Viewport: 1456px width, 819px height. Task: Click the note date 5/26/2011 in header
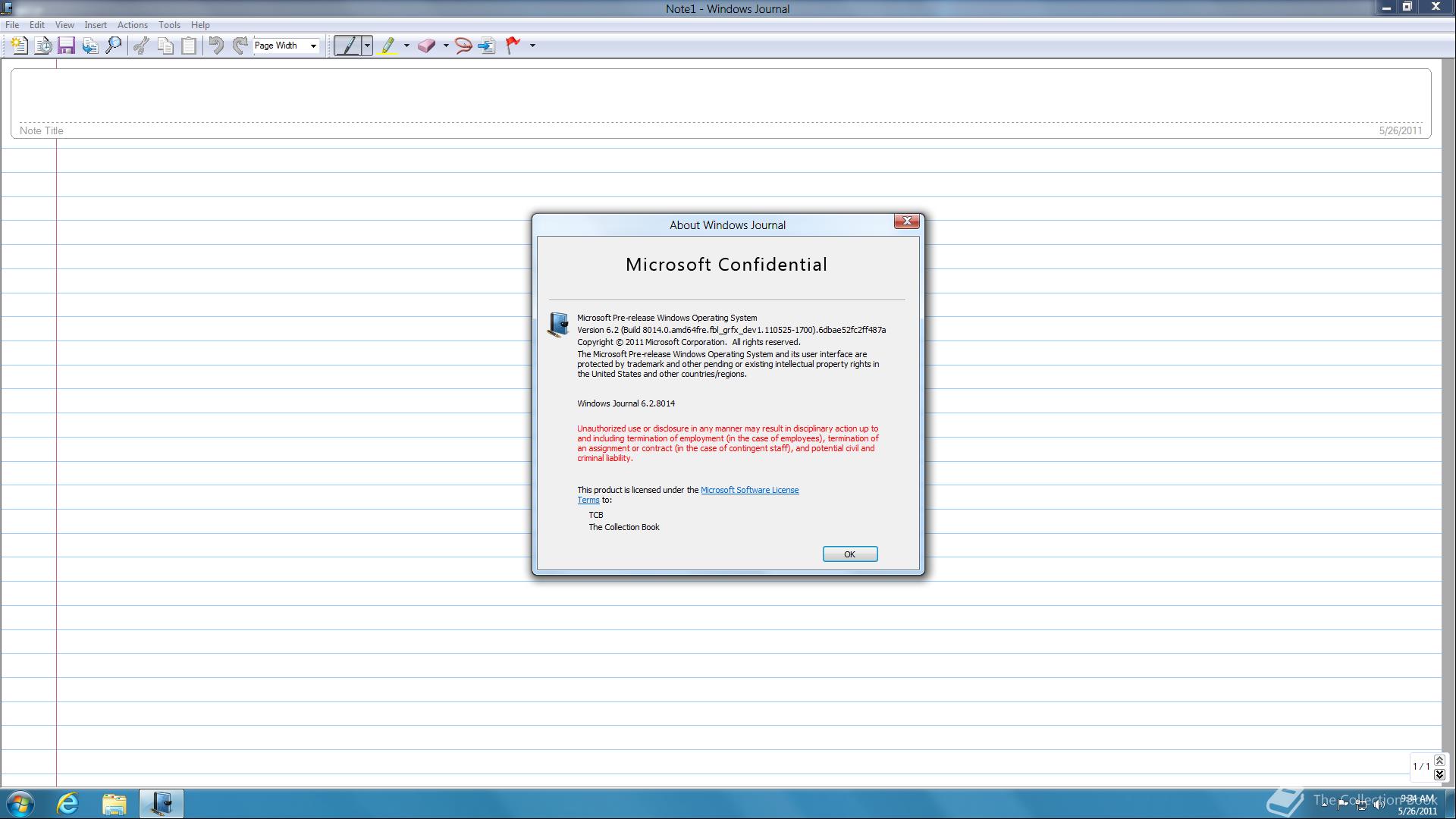point(1400,130)
